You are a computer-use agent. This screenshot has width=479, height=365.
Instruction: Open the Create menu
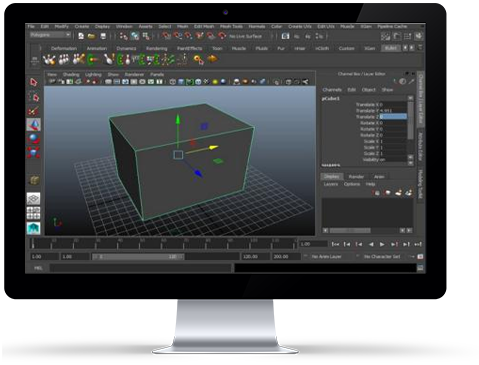(82, 26)
